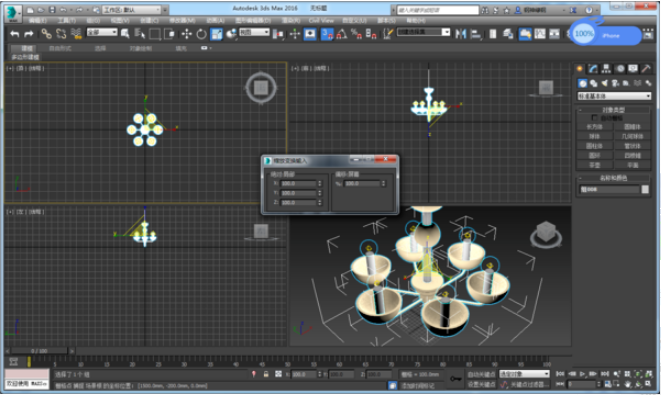Click the Auto Key button
This screenshot has width=661, height=395.
[481, 374]
